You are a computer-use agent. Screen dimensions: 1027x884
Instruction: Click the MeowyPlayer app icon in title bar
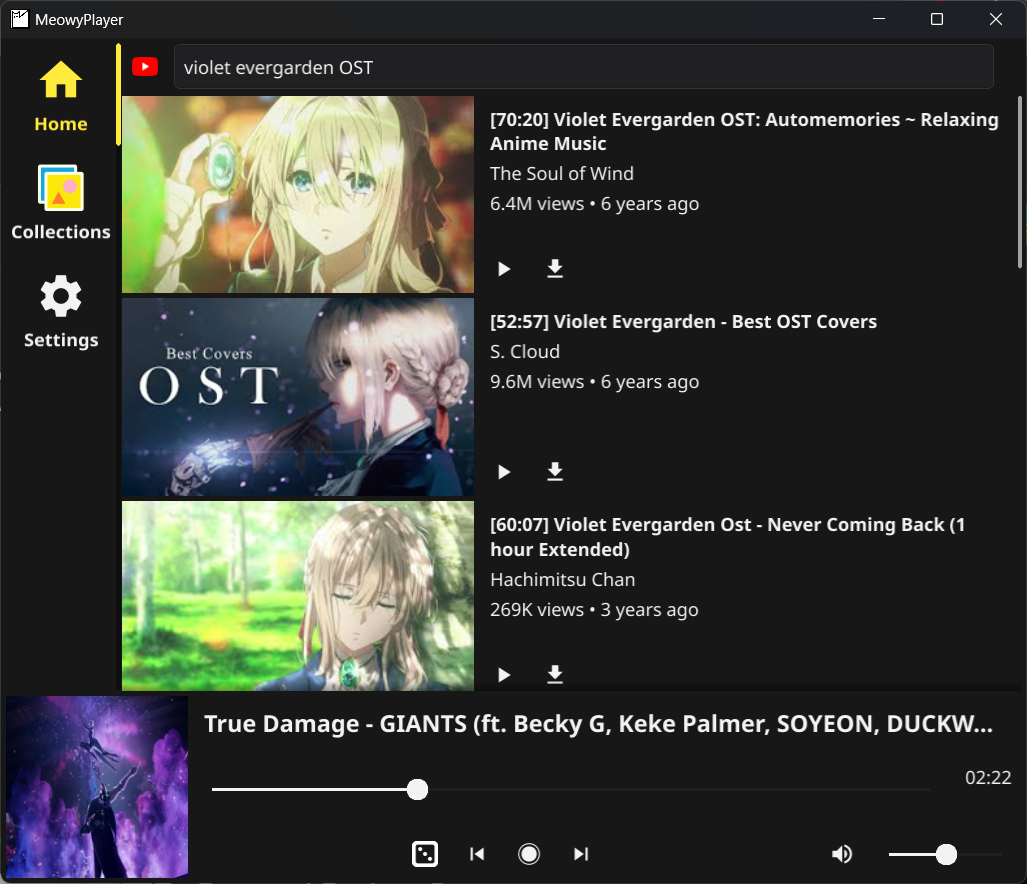(20, 19)
